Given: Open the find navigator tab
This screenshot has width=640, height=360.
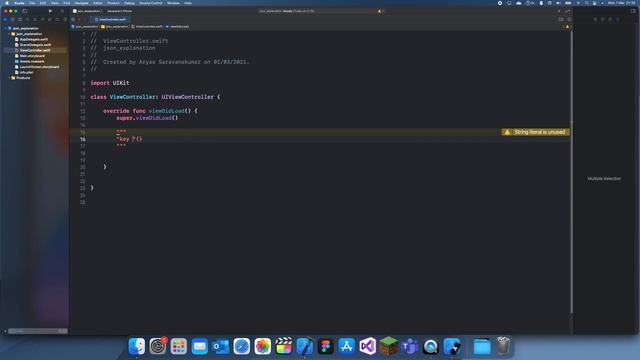Looking at the screenshot, I should click(27, 19).
